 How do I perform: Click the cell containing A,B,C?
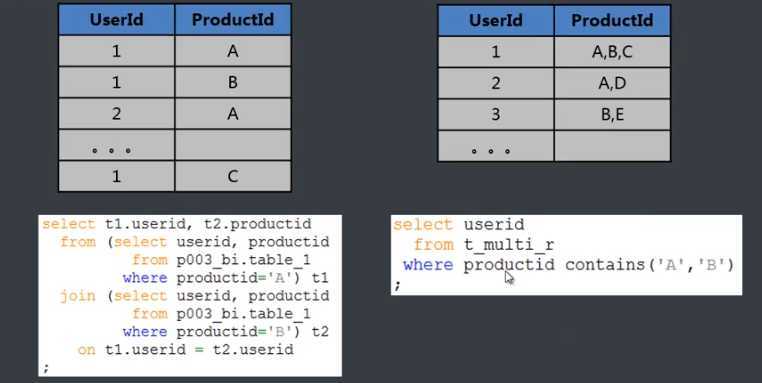[x=612, y=52]
